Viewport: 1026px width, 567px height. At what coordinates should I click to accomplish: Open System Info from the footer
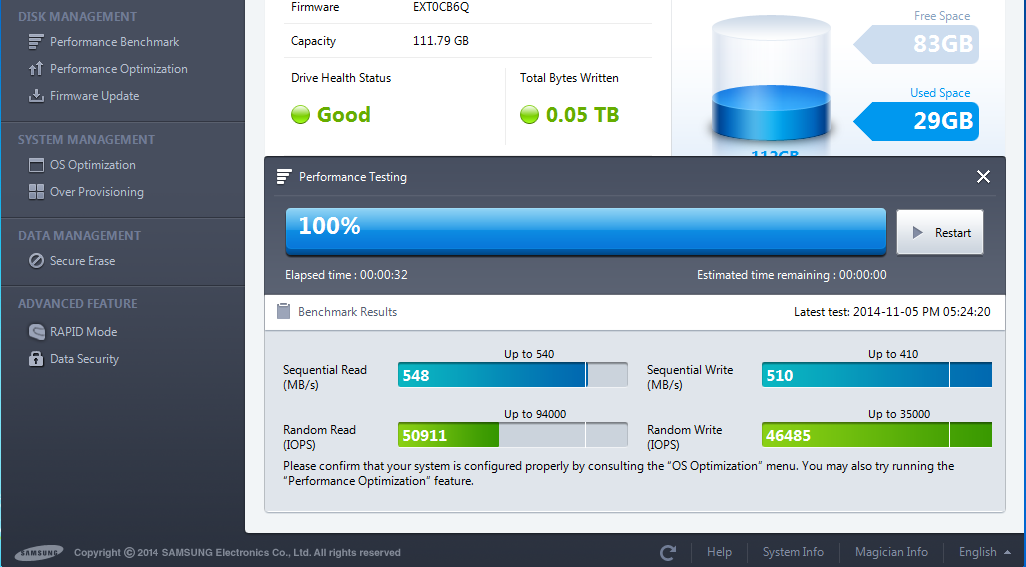coord(793,552)
